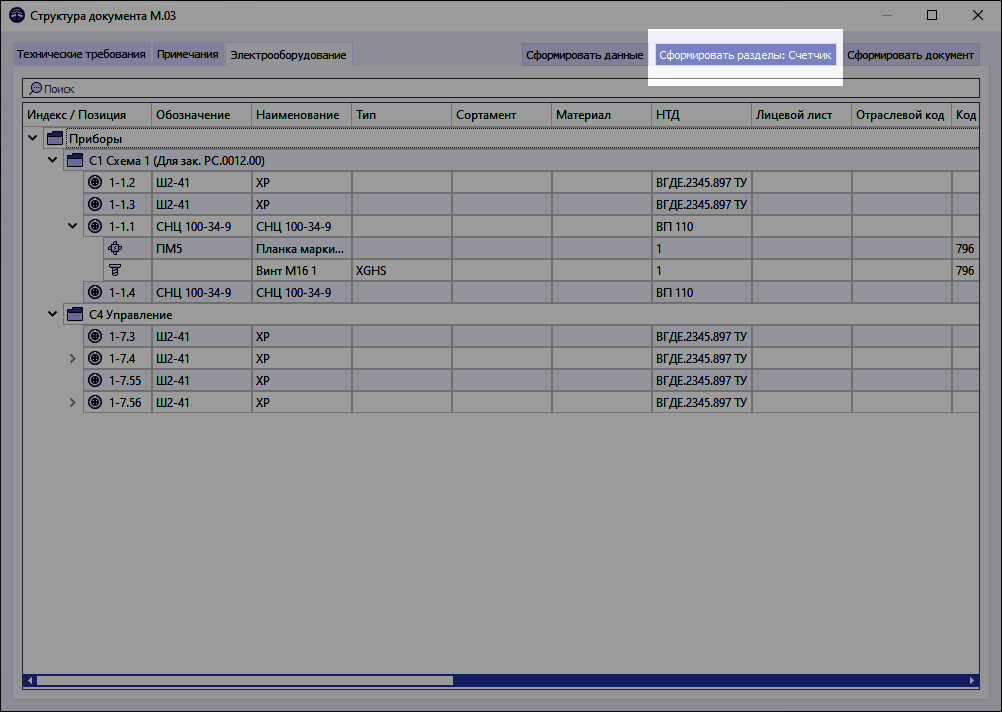Viewport: 1002px width, 712px height.
Task: Click inside the Поиск search field
Action: (x=200, y=89)
